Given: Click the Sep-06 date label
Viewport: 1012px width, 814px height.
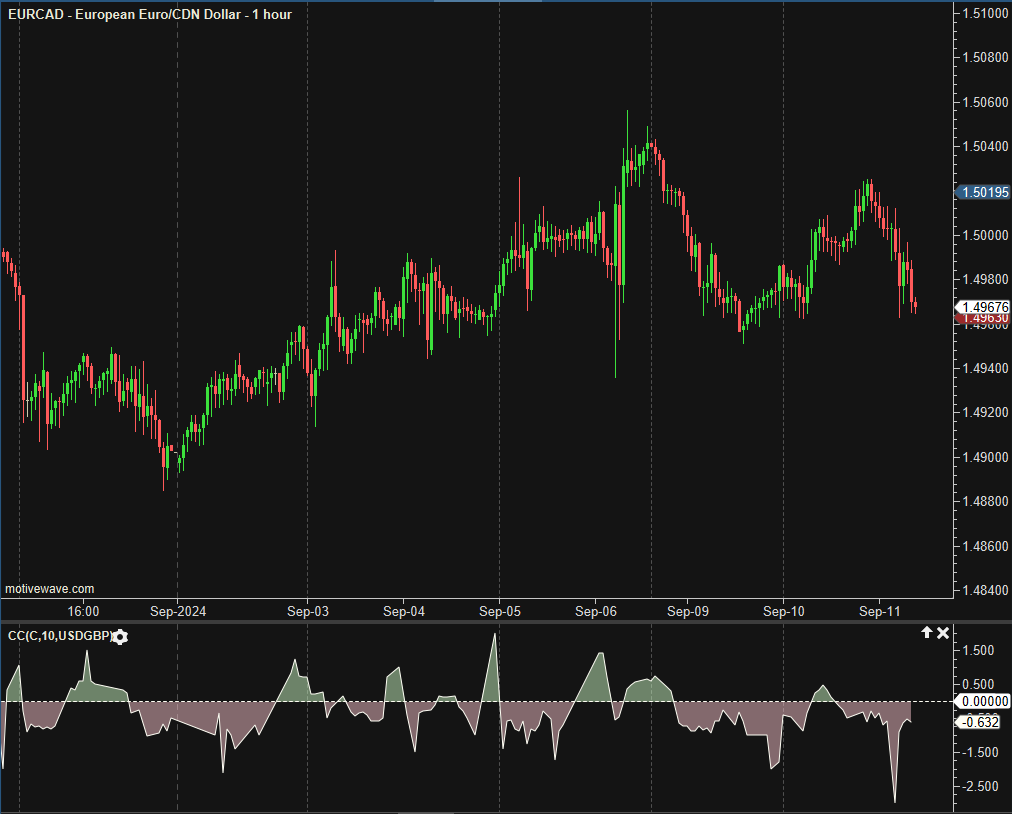Looking at the screenshot, I should click(594, 610).
